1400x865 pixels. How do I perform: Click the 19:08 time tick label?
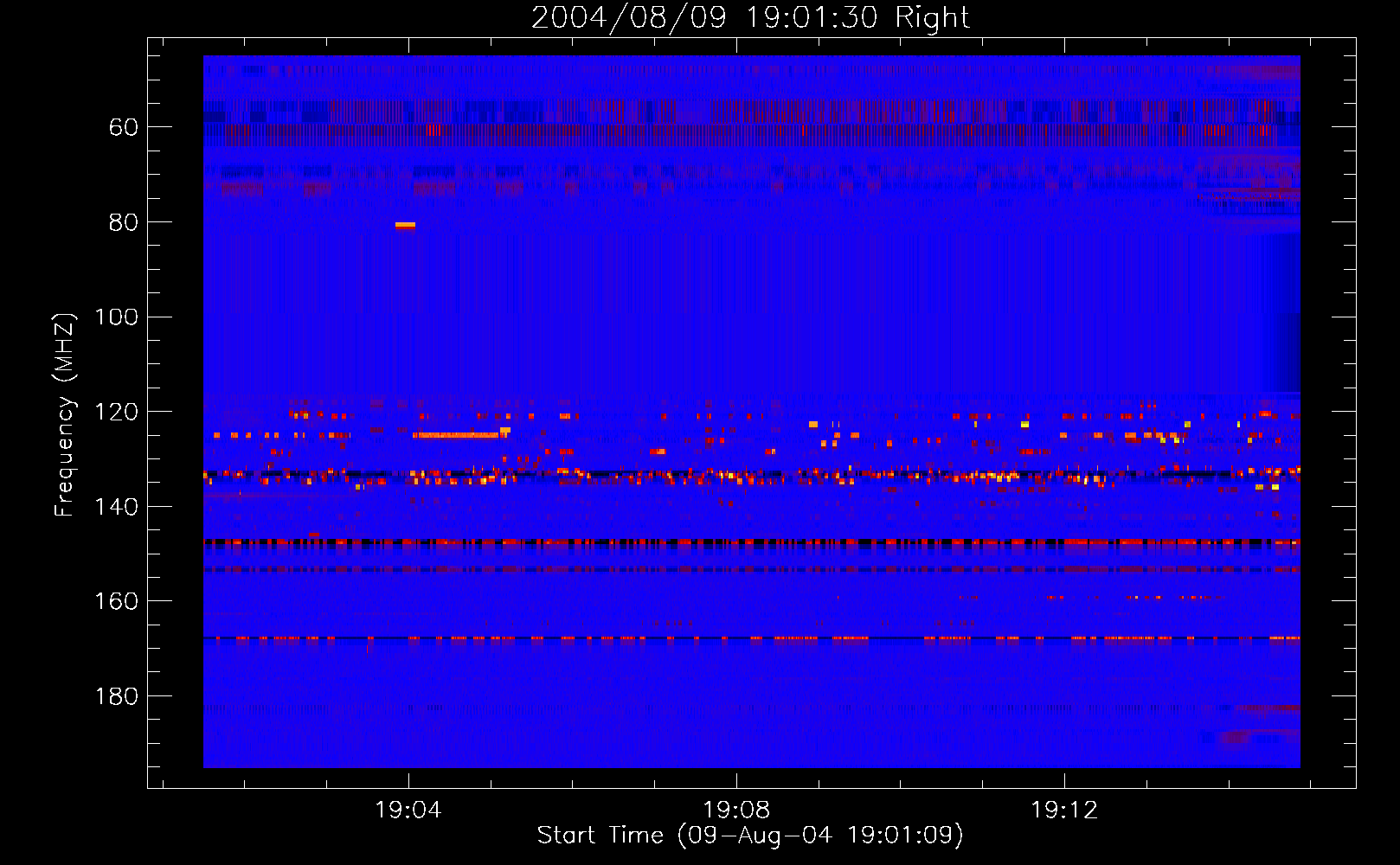click(x=736, y=811)
